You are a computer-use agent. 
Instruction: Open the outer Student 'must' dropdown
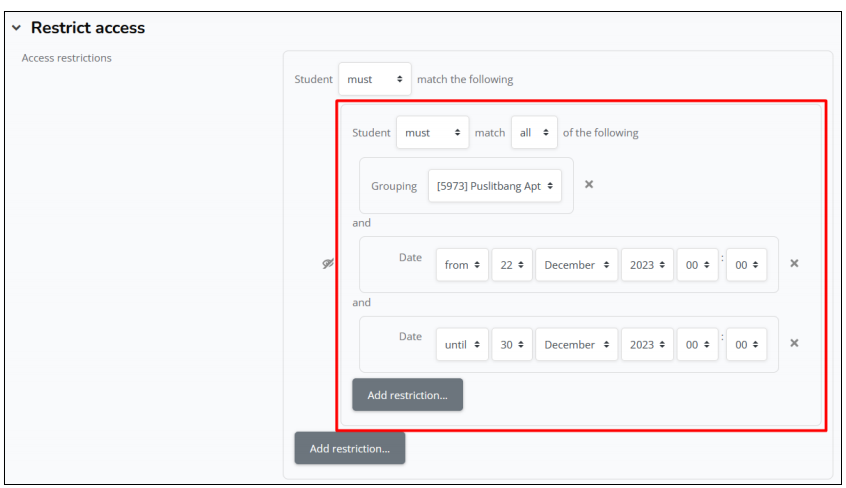pos(374,79)
